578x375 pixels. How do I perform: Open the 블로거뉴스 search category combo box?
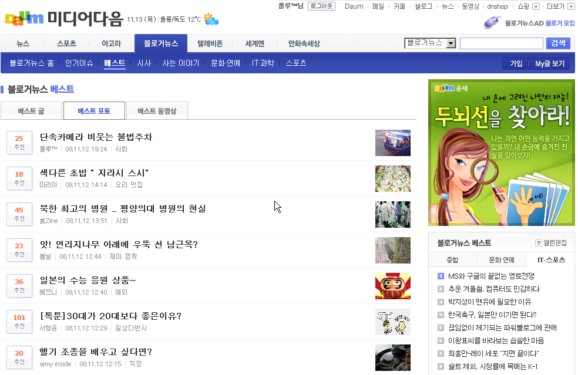pyautogui.click(x=430, y=43)
